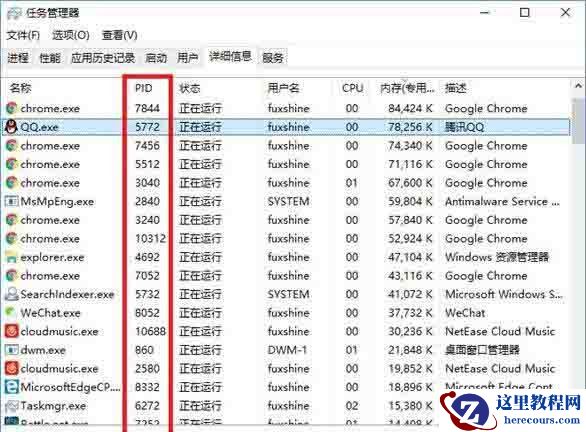Switch to the 启动 tab

click(x=156, y=58)
